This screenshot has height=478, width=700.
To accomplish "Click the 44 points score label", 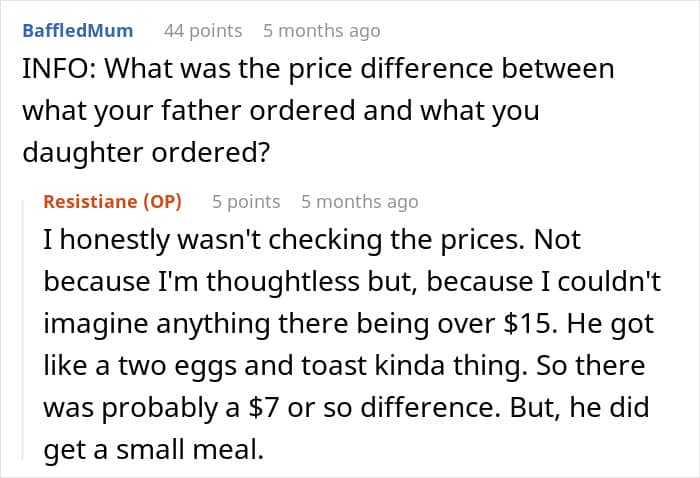I will pyautogui.click(x=203, y=31).
